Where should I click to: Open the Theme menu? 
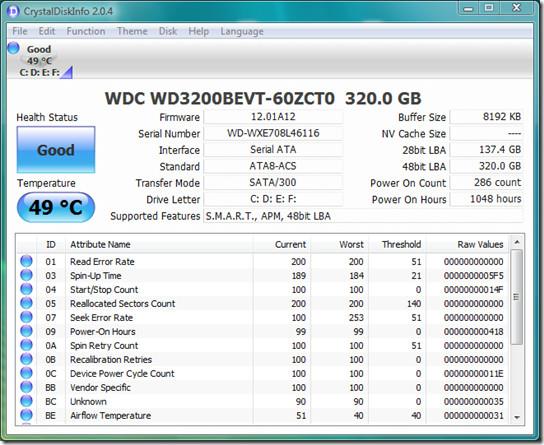(132, 31)
